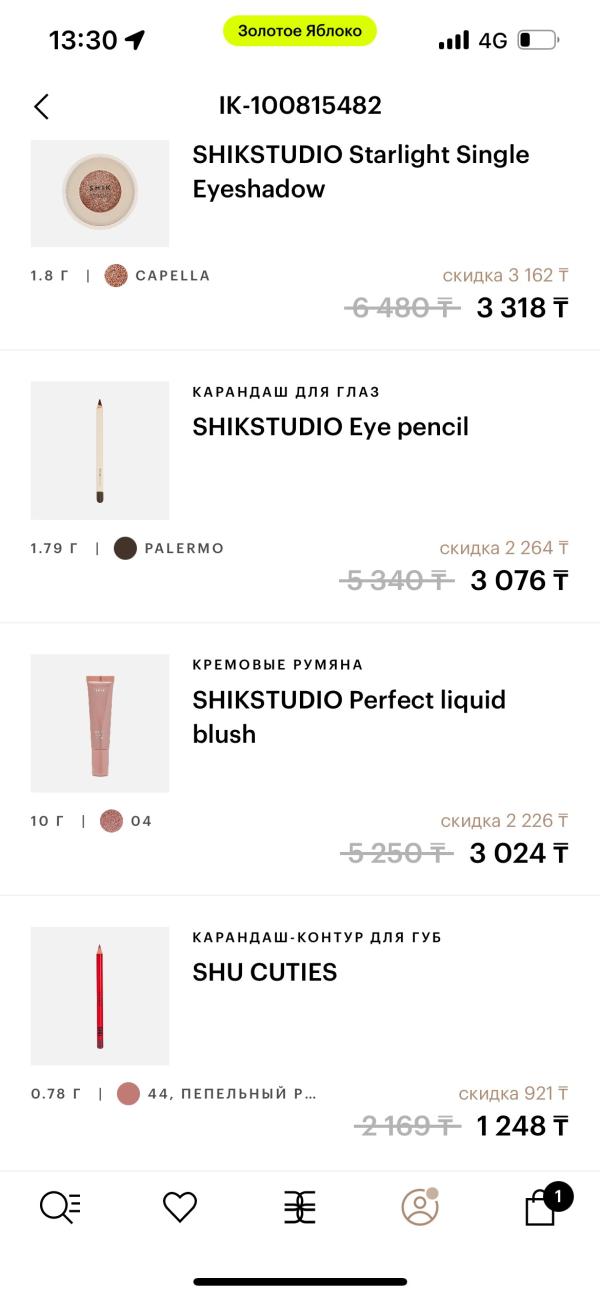Screen dimensions: 600x1297
Task: Open the eyeshadow product thumbnail
Action: 100,192
